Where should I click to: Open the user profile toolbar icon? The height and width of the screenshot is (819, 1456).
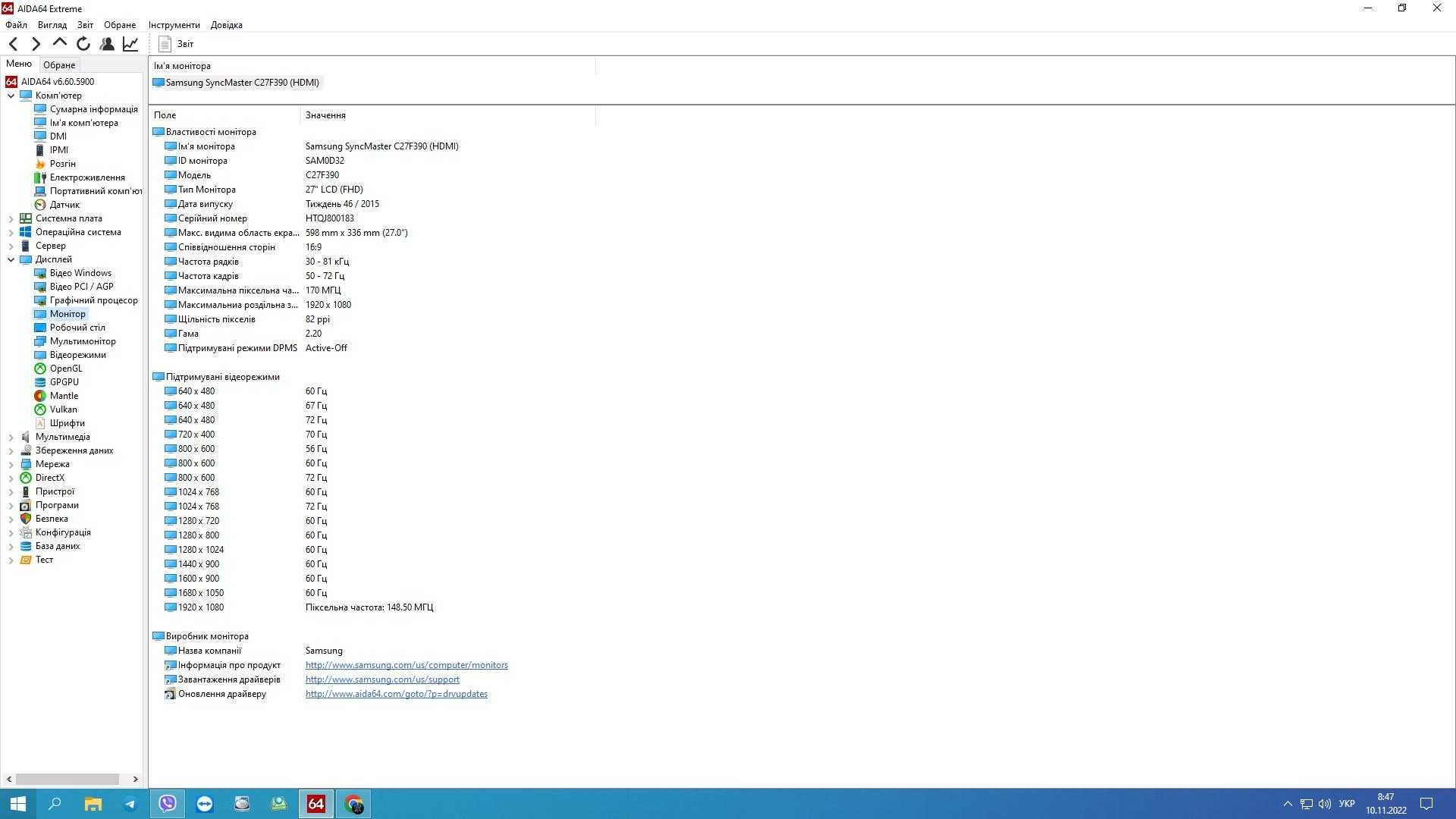tap(107, 44)
